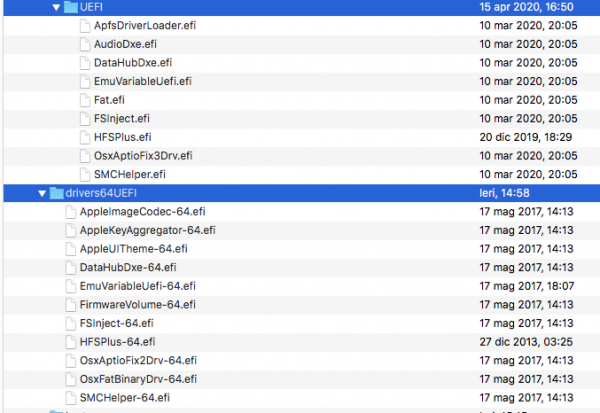Select file name SMCHelper-64.efi
600x413 pixels.
[x=125, y=398]
